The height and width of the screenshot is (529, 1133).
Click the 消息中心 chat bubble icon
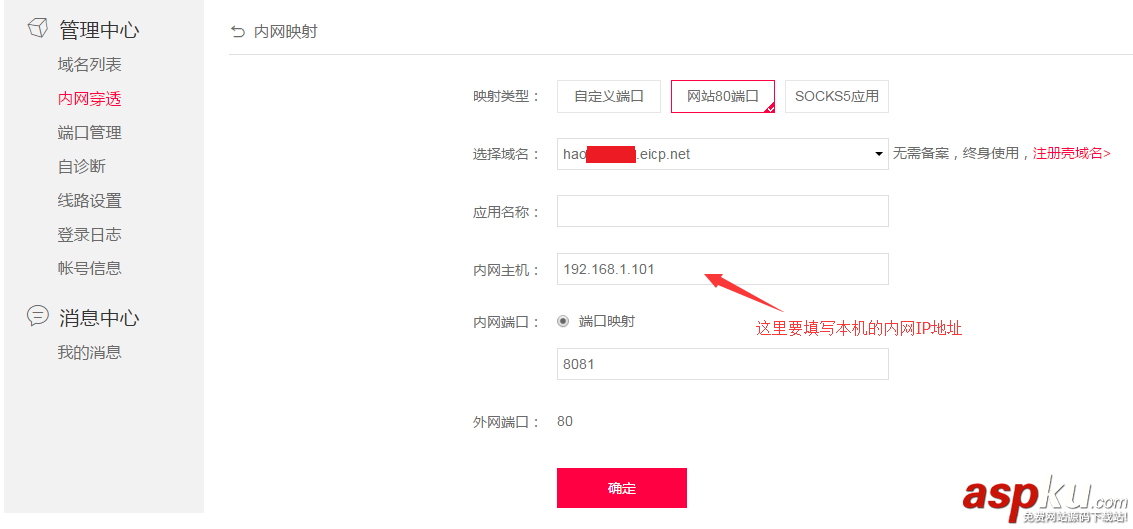tap(37, 316)
